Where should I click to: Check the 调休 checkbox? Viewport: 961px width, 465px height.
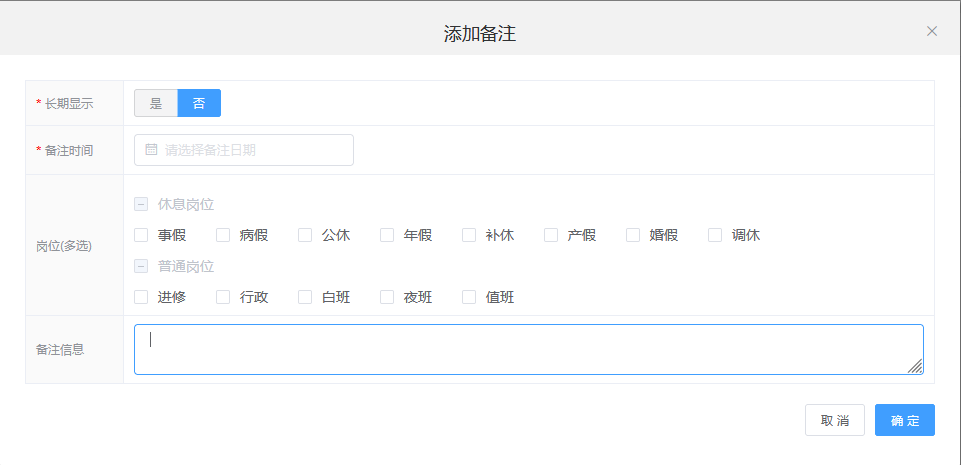(x=715, y=235)
